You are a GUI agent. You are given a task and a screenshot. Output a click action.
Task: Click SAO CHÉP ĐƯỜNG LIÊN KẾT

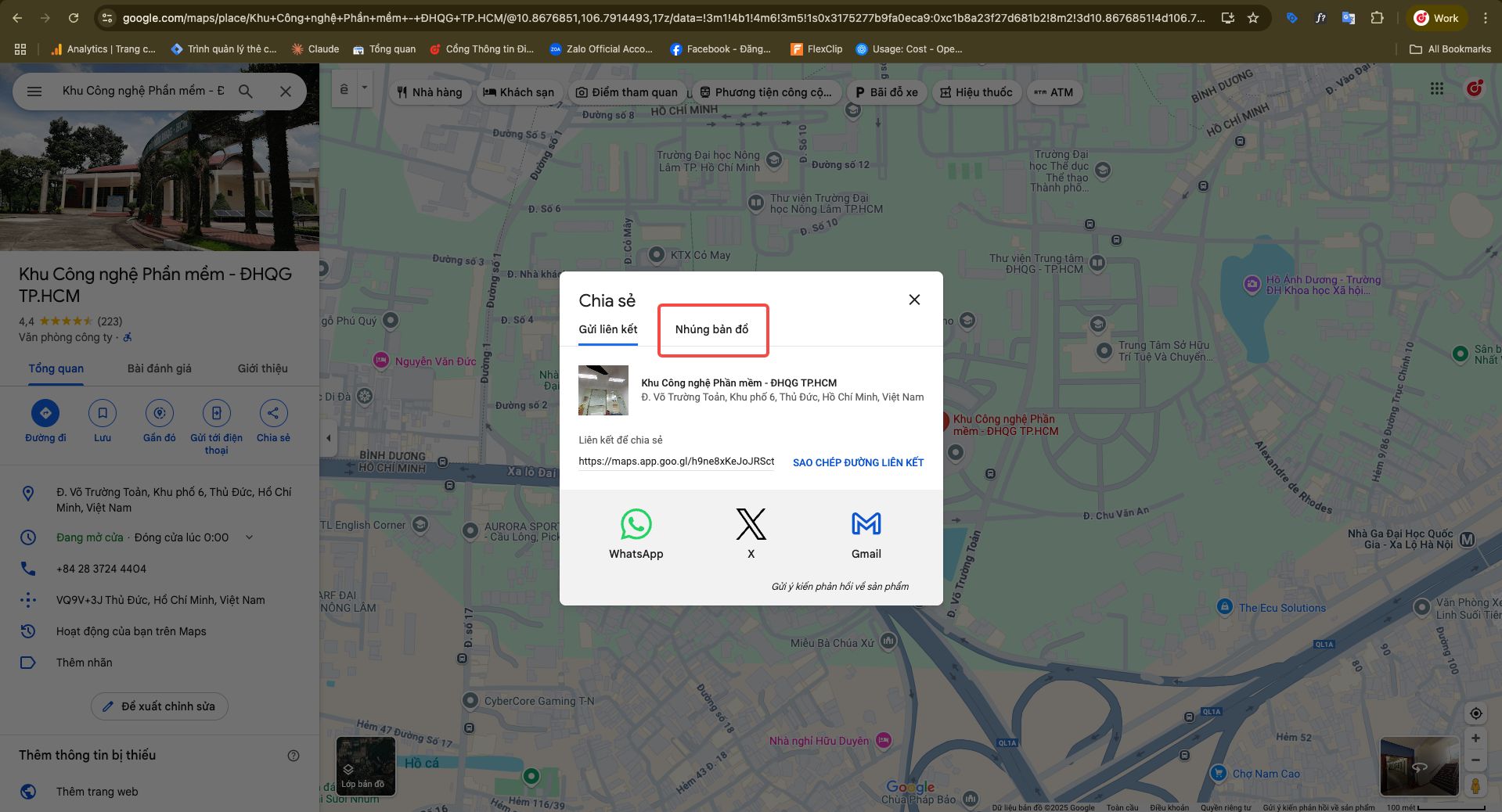click(858, 462)
